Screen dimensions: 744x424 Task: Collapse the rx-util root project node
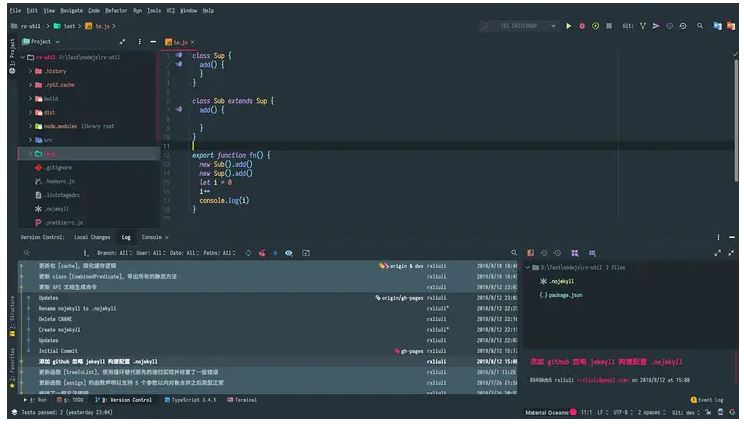(22, 57)
